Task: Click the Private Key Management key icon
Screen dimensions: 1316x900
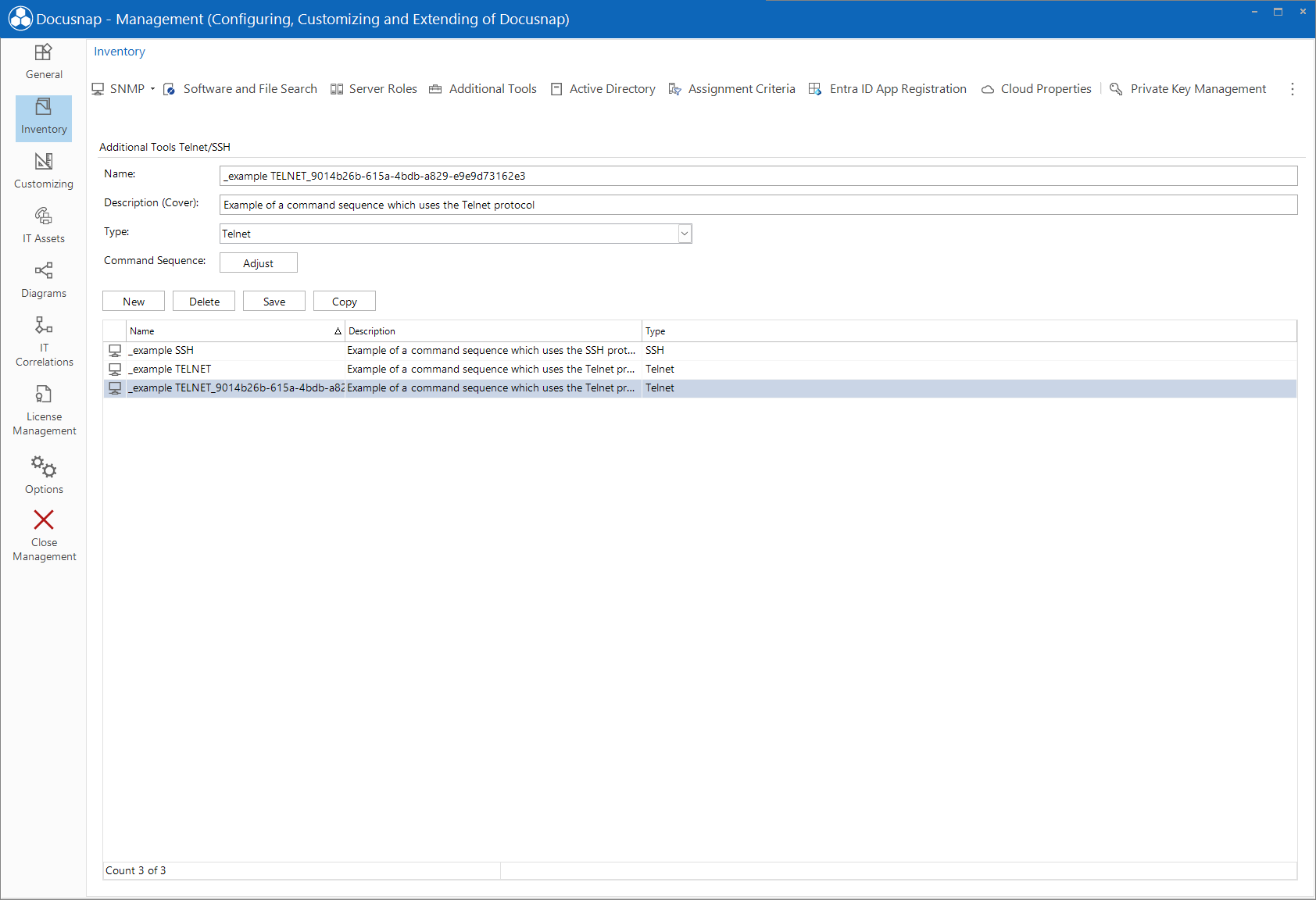Action: tap(1116, 89)
